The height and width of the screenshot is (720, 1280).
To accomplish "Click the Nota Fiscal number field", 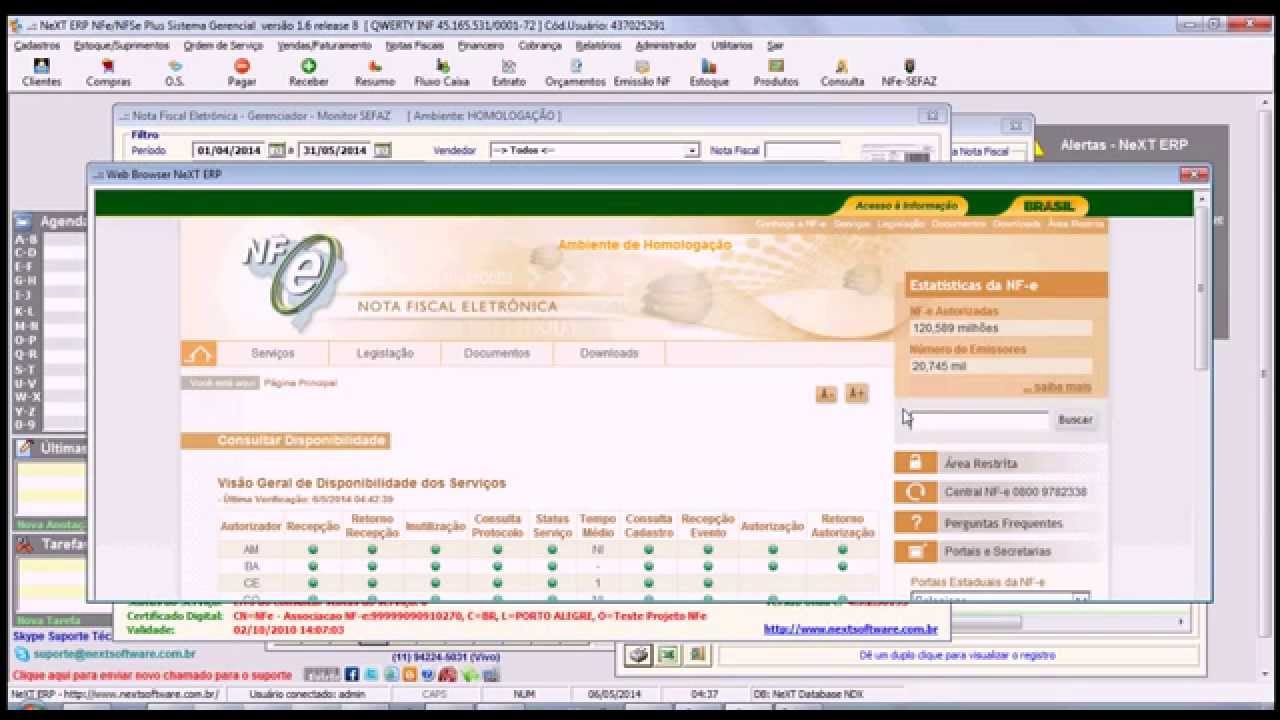I will pyautogui.click(x=802, y=150).
